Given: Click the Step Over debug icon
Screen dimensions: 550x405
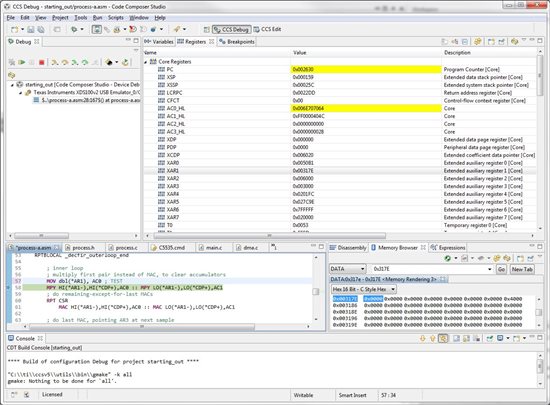Looking at the screenshot, I should [x=65, y=62].
